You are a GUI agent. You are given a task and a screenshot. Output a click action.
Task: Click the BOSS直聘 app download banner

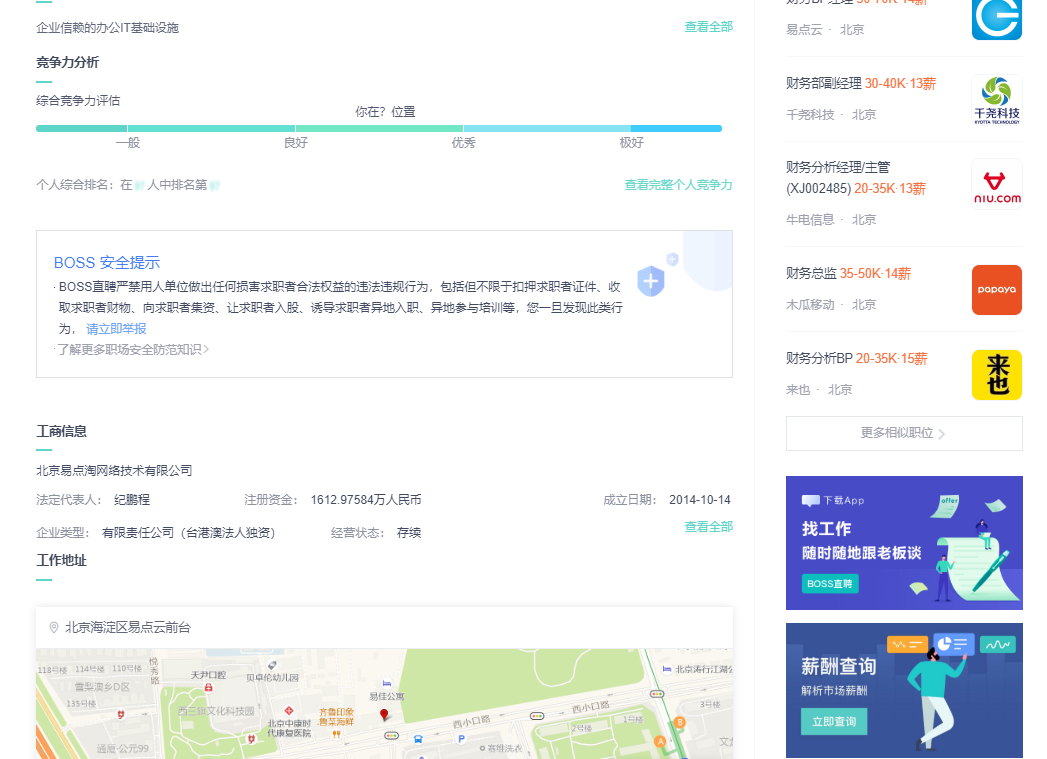tap(904, 543)
